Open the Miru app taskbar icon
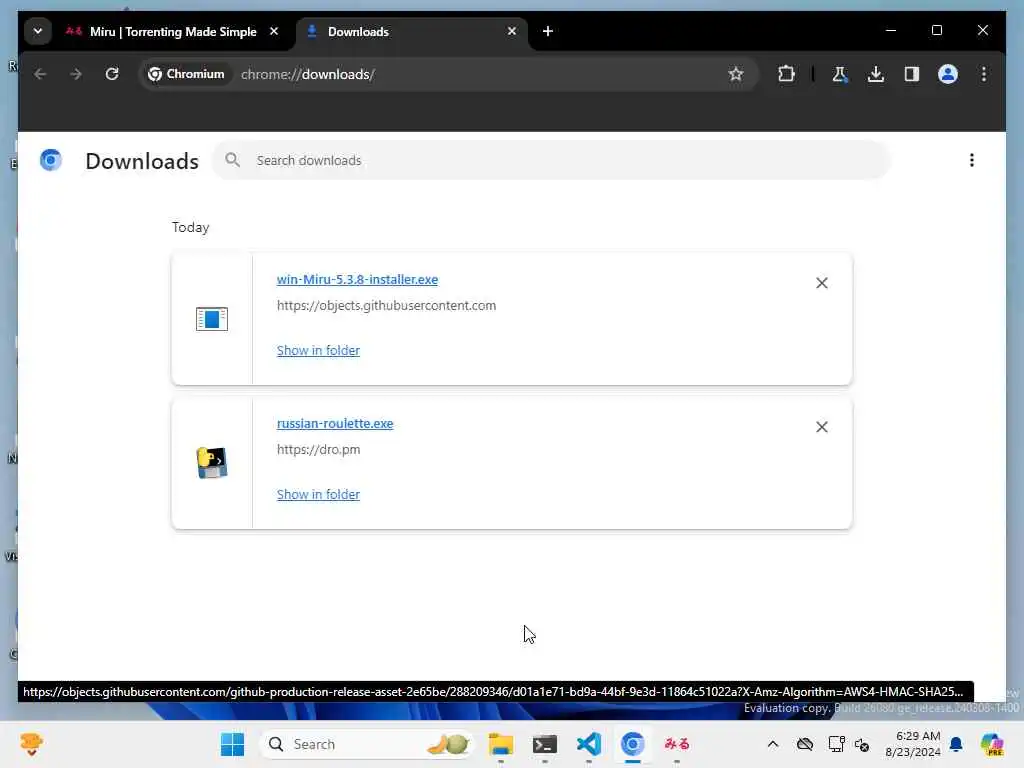1024x768 pixels. (x=677, y=744)
